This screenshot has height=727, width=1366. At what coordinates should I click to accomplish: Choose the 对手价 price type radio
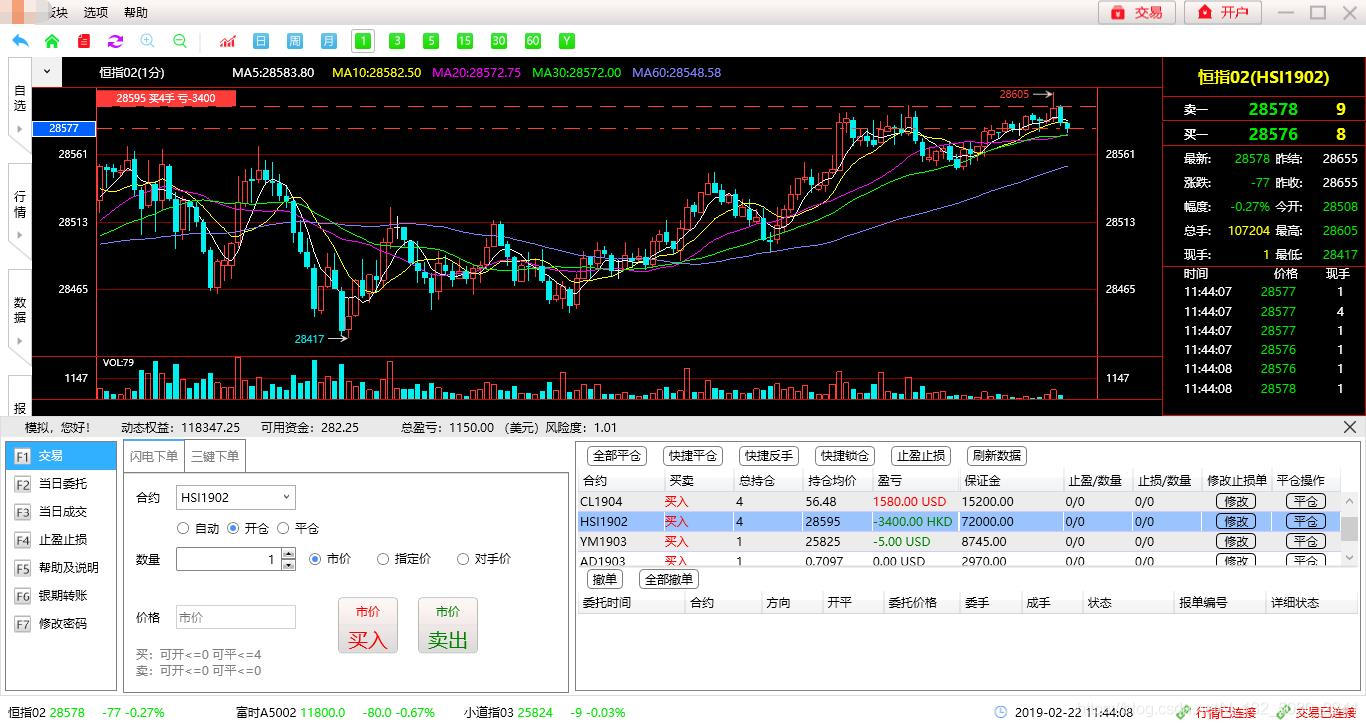(463, 559)
